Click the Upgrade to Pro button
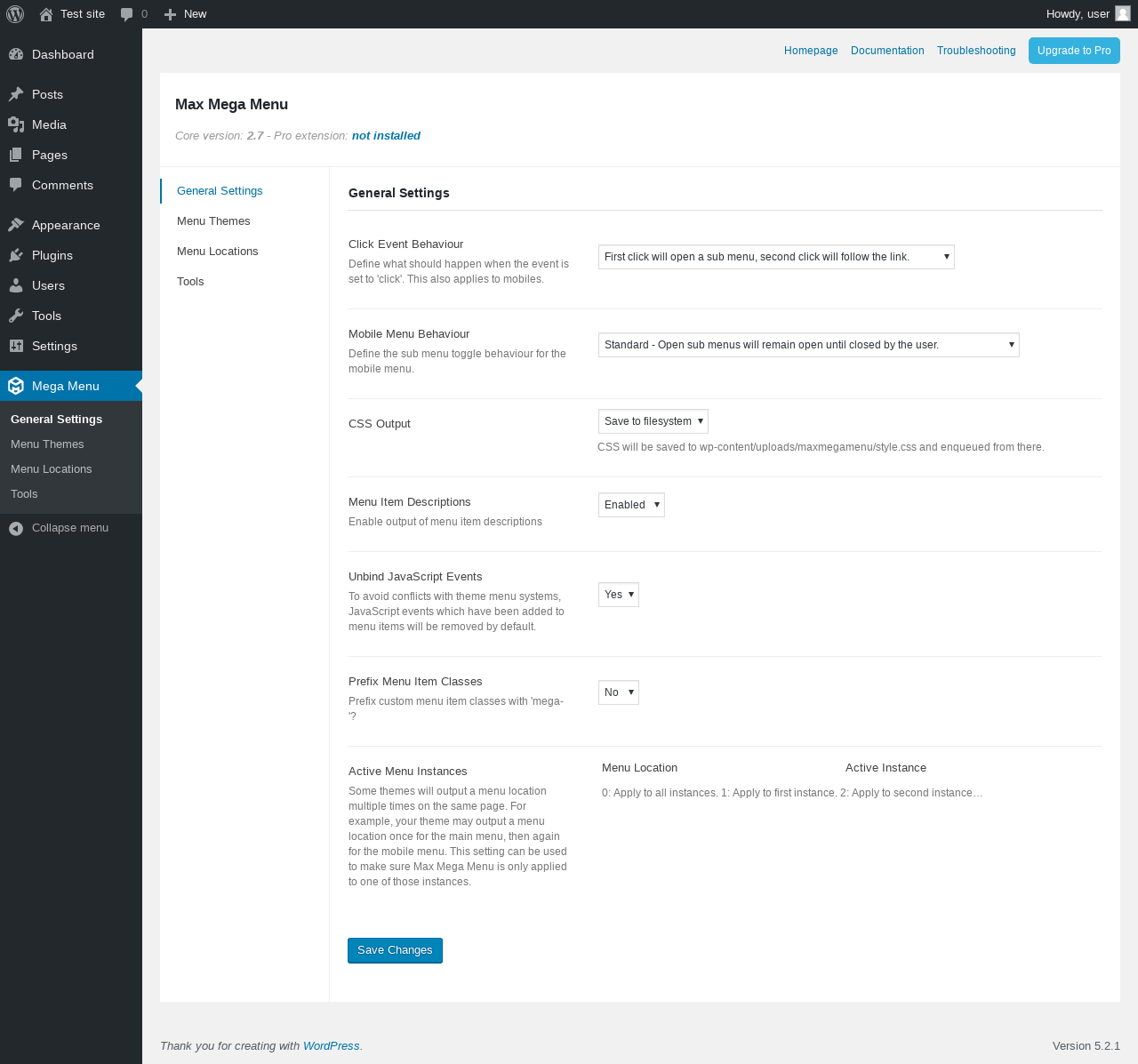 tap(1074, 51)
